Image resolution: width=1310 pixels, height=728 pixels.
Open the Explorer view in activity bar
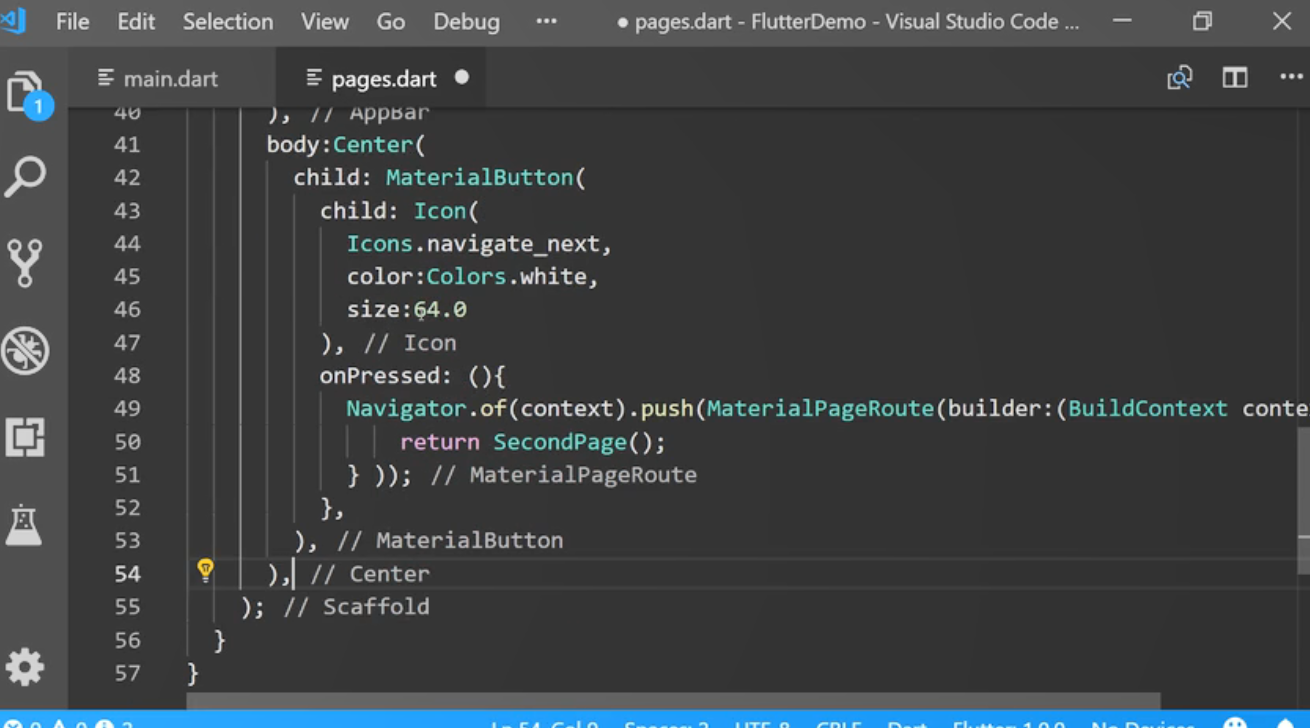tap(27, 95)
